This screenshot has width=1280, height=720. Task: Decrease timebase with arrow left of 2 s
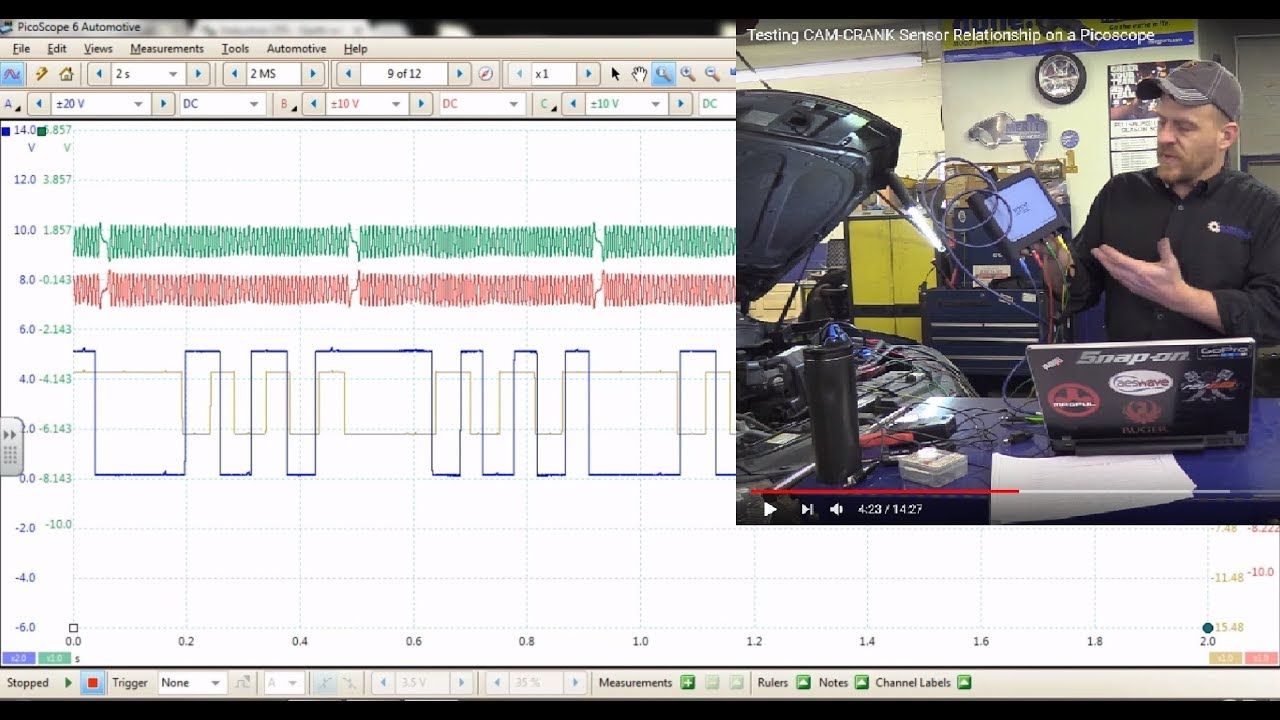click(x=98, y=74)
